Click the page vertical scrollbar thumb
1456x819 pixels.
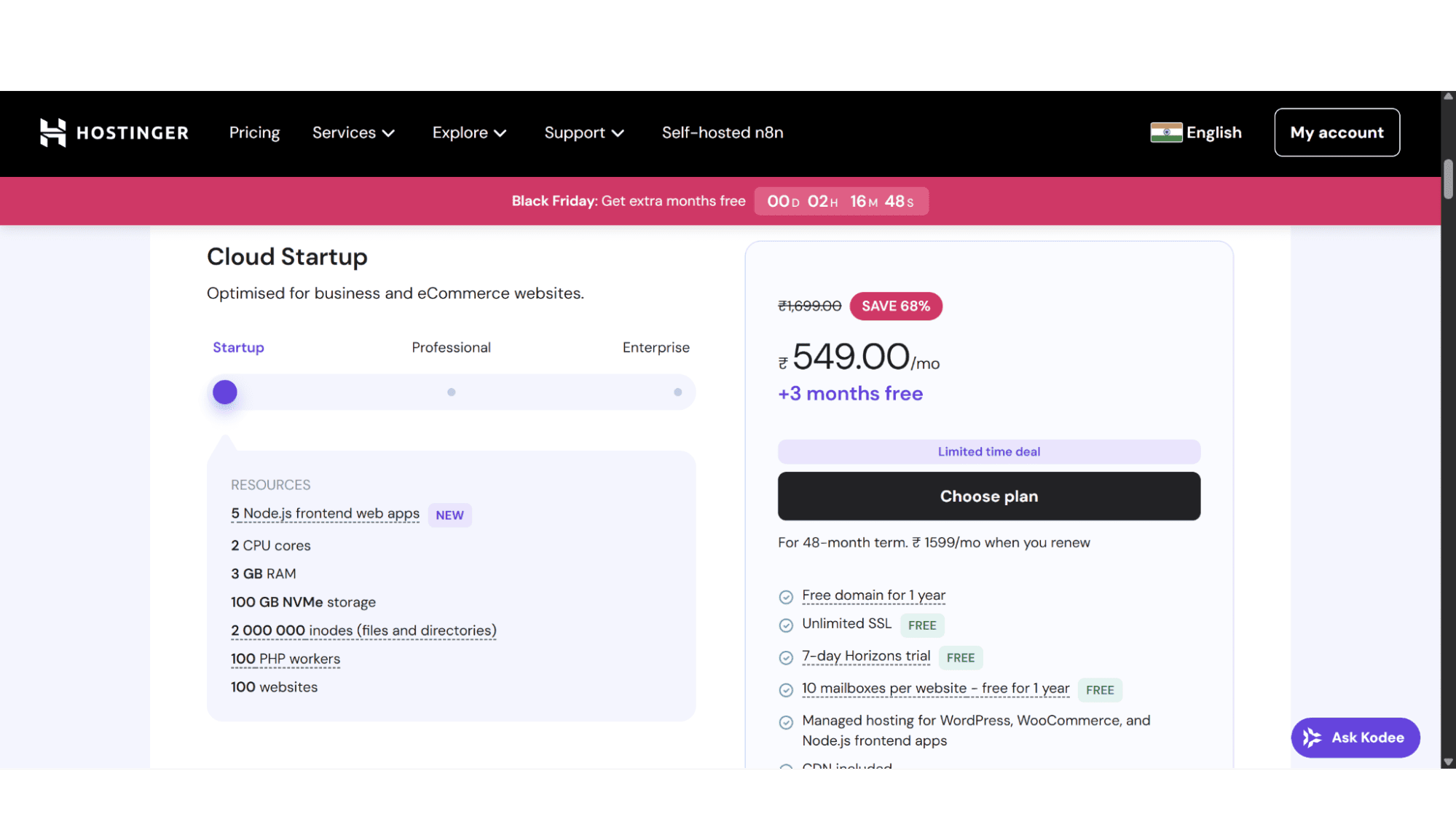pyautogui.click(x=1448, y=178)
